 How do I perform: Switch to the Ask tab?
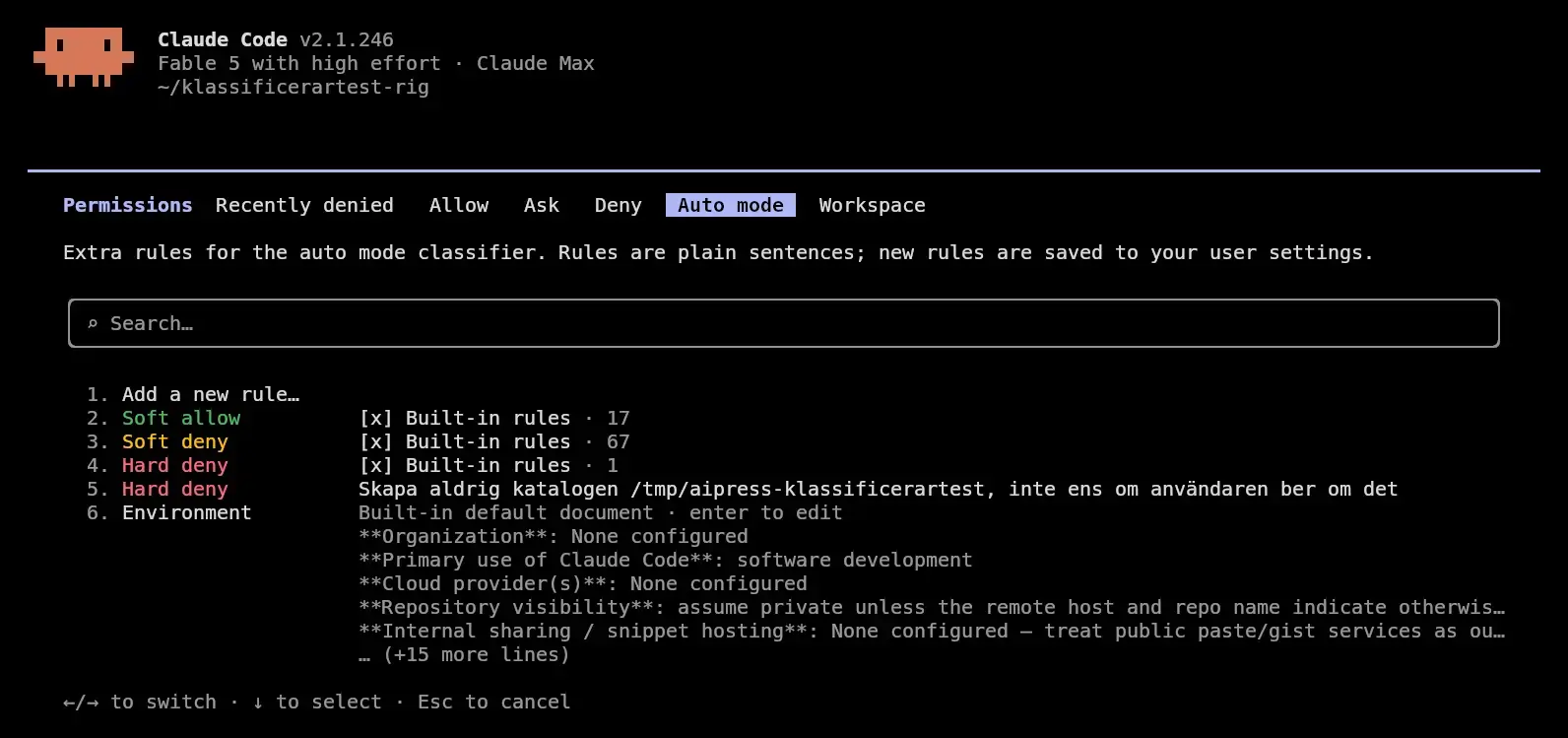click(x=542, y=205)
